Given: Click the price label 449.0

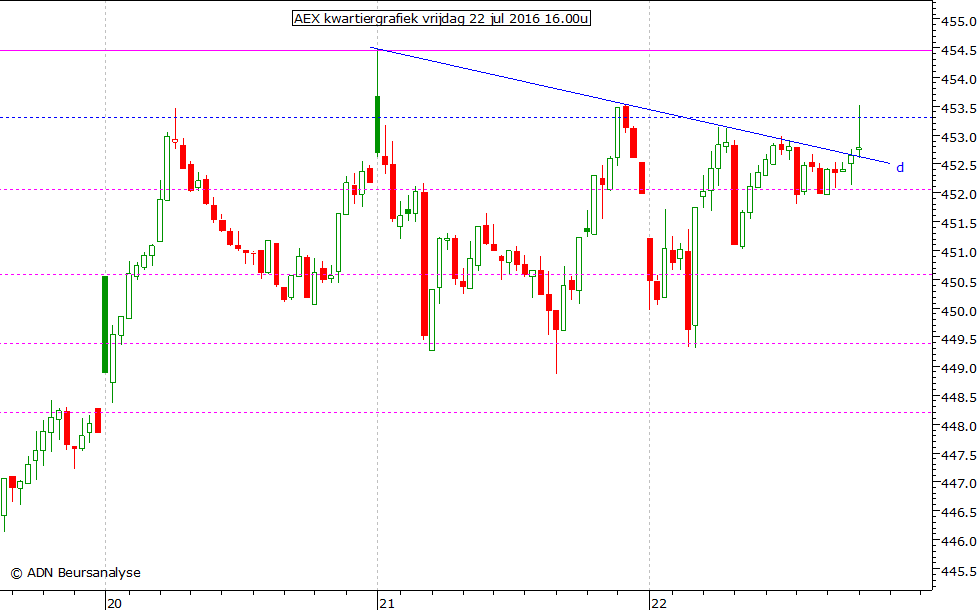Looking at the screenshot, I should tap(959, 369).
